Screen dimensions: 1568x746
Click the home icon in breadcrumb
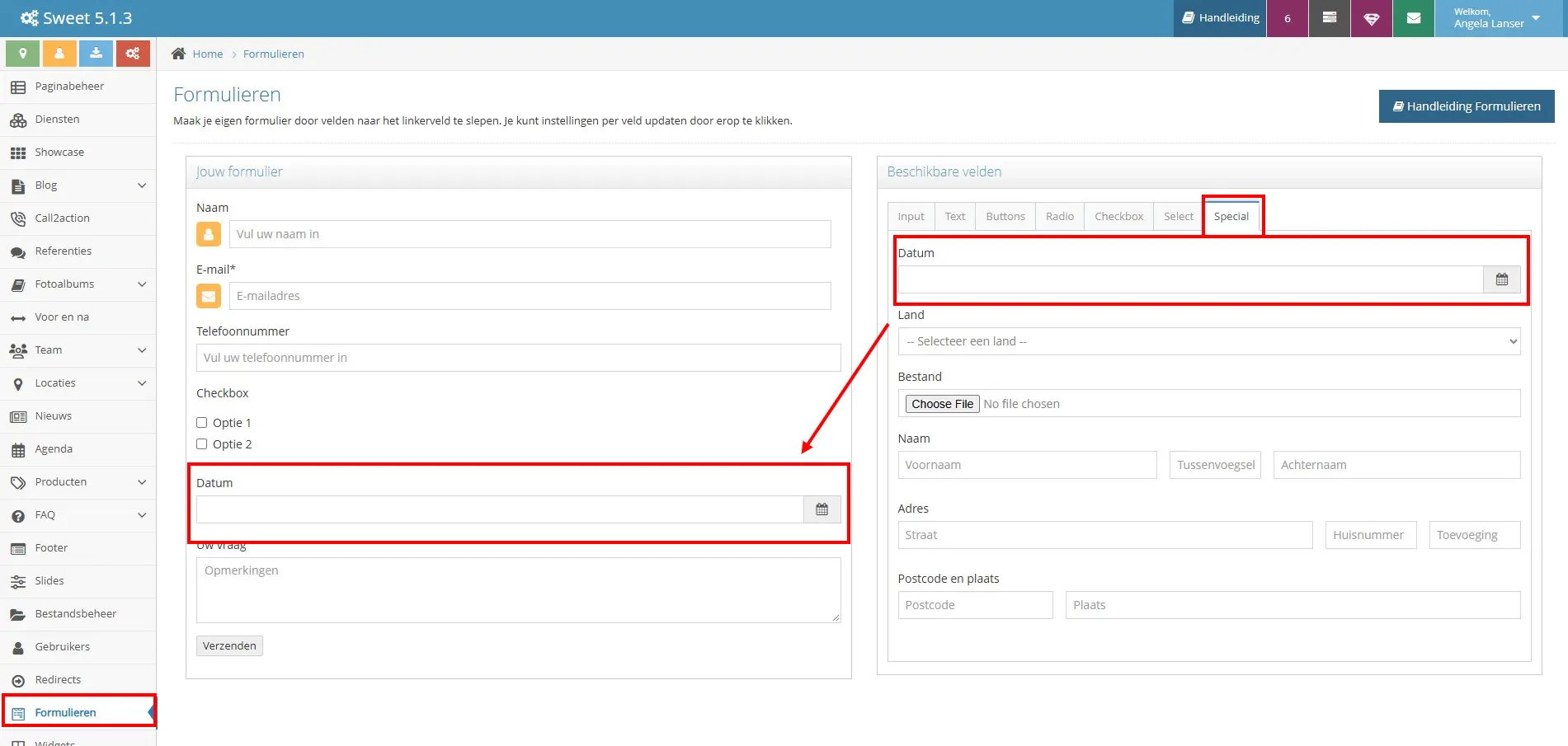(178, 54)
